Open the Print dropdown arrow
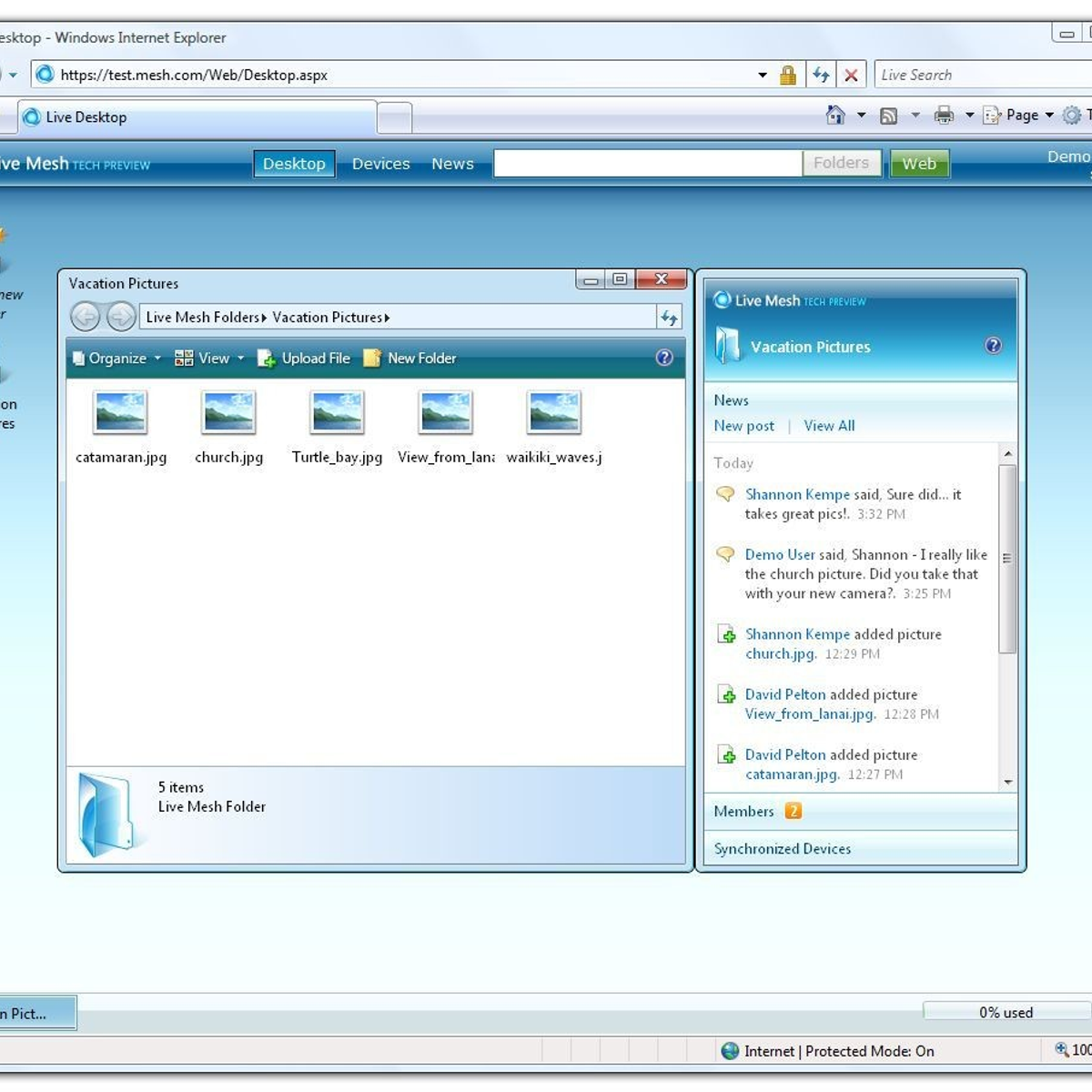 coord(969,116)
